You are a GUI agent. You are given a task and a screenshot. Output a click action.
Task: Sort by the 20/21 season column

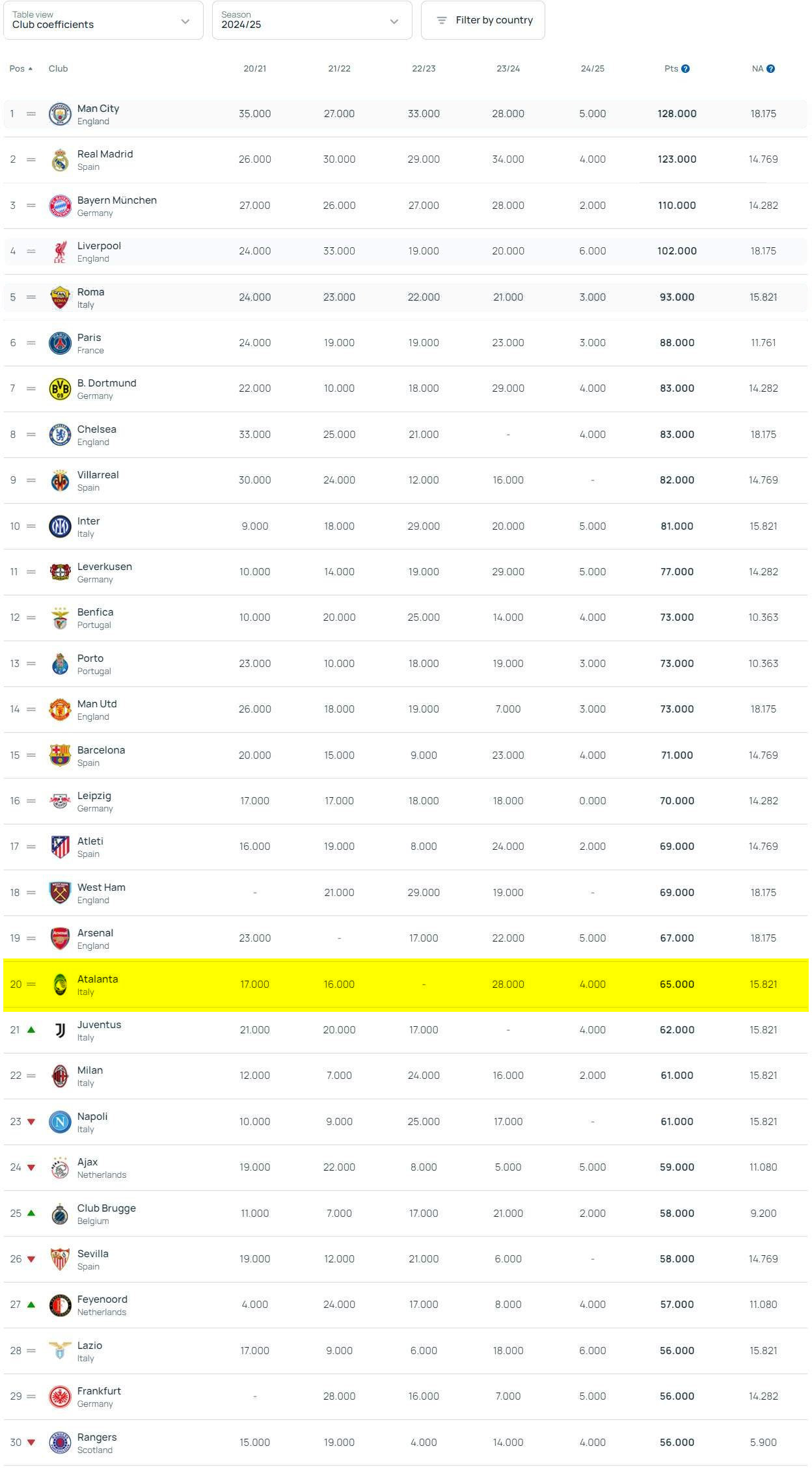tap(254, 69)
